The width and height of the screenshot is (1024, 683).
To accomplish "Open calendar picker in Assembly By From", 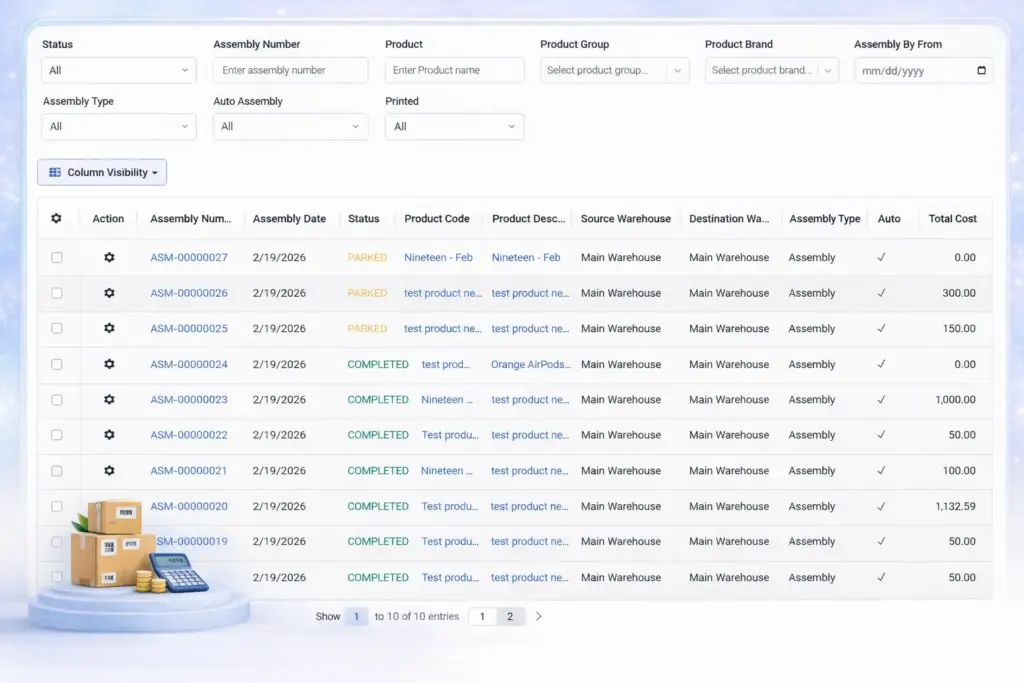I will (x=981, y=71).
